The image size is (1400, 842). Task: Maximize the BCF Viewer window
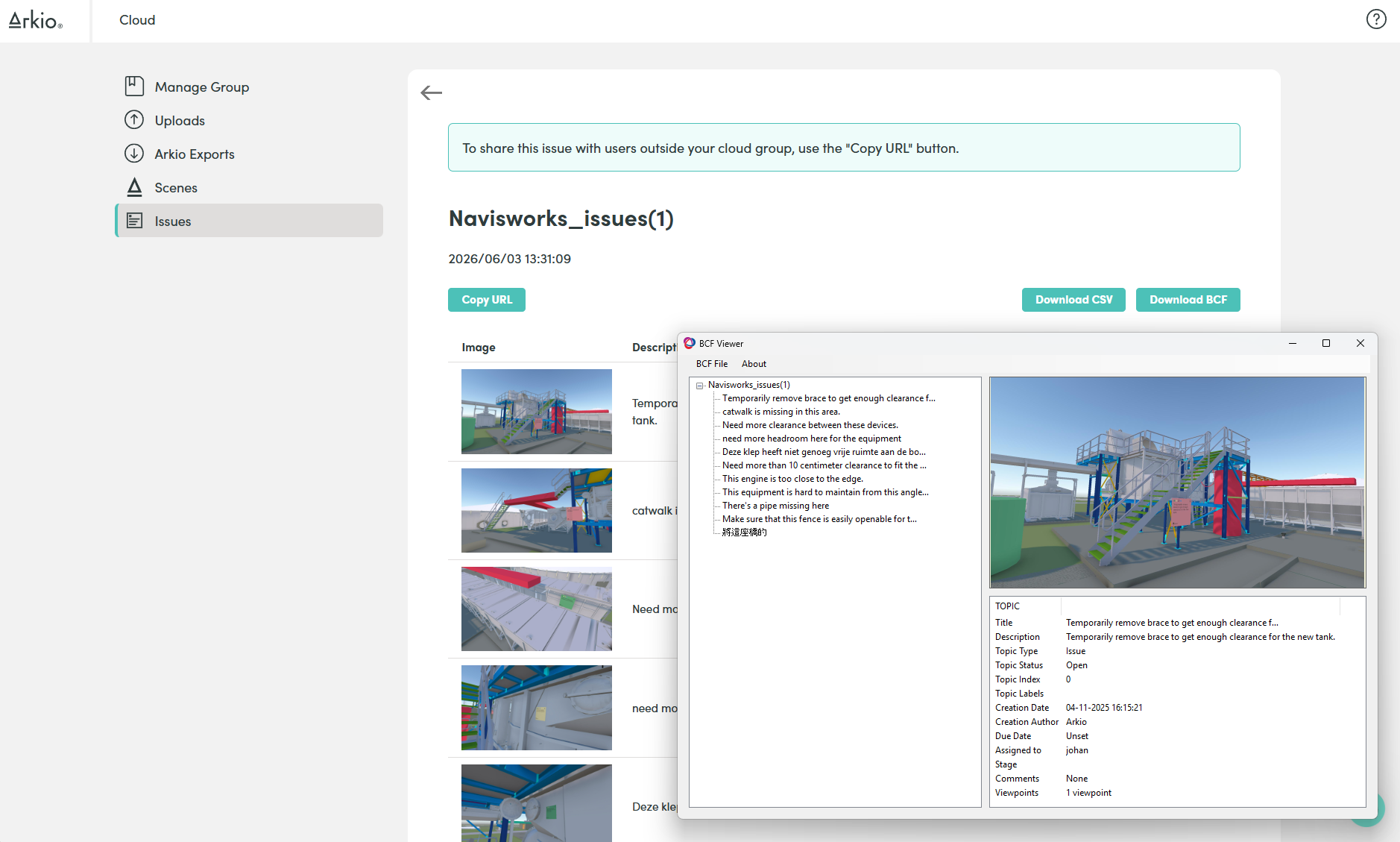pos(1326,343)
